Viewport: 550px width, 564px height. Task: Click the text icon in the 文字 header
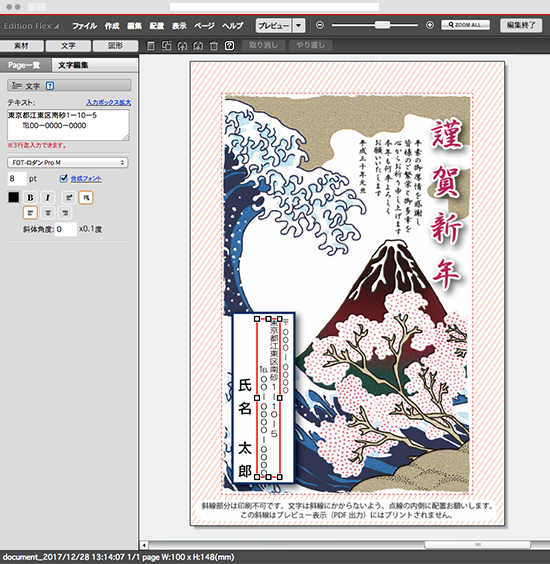17,86
